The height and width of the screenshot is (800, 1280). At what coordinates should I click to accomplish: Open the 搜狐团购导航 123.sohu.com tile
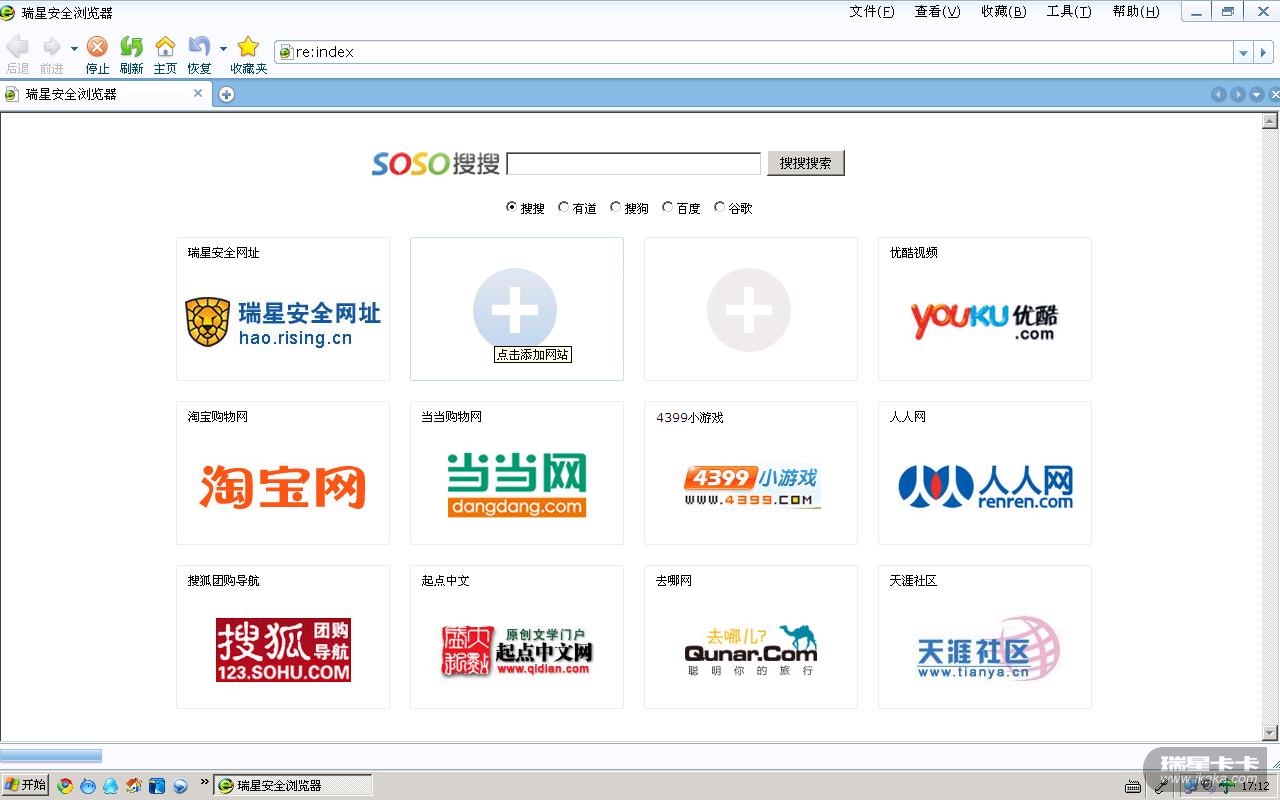[x=283, y=637]
